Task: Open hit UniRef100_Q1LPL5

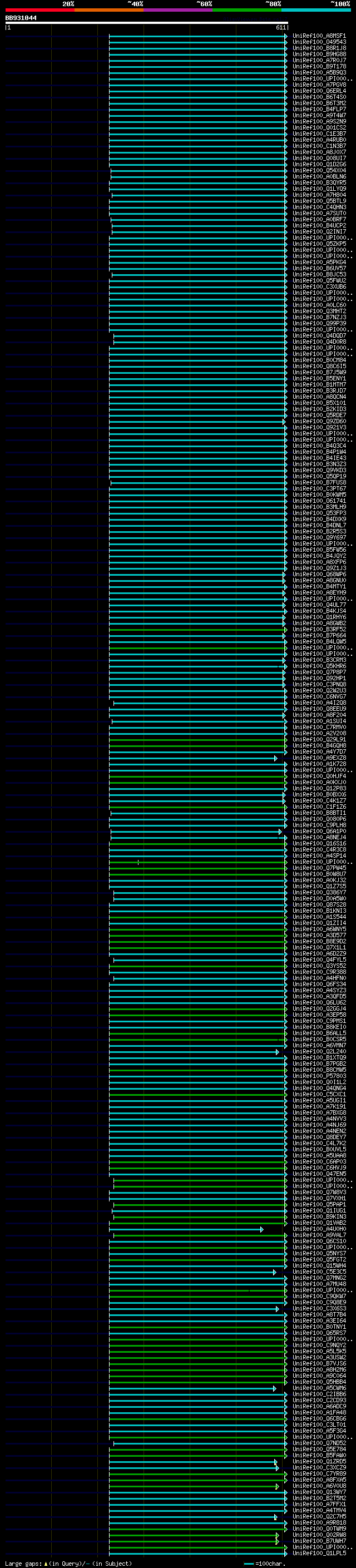Action: pyautogui.click(x=319, y=1554)
